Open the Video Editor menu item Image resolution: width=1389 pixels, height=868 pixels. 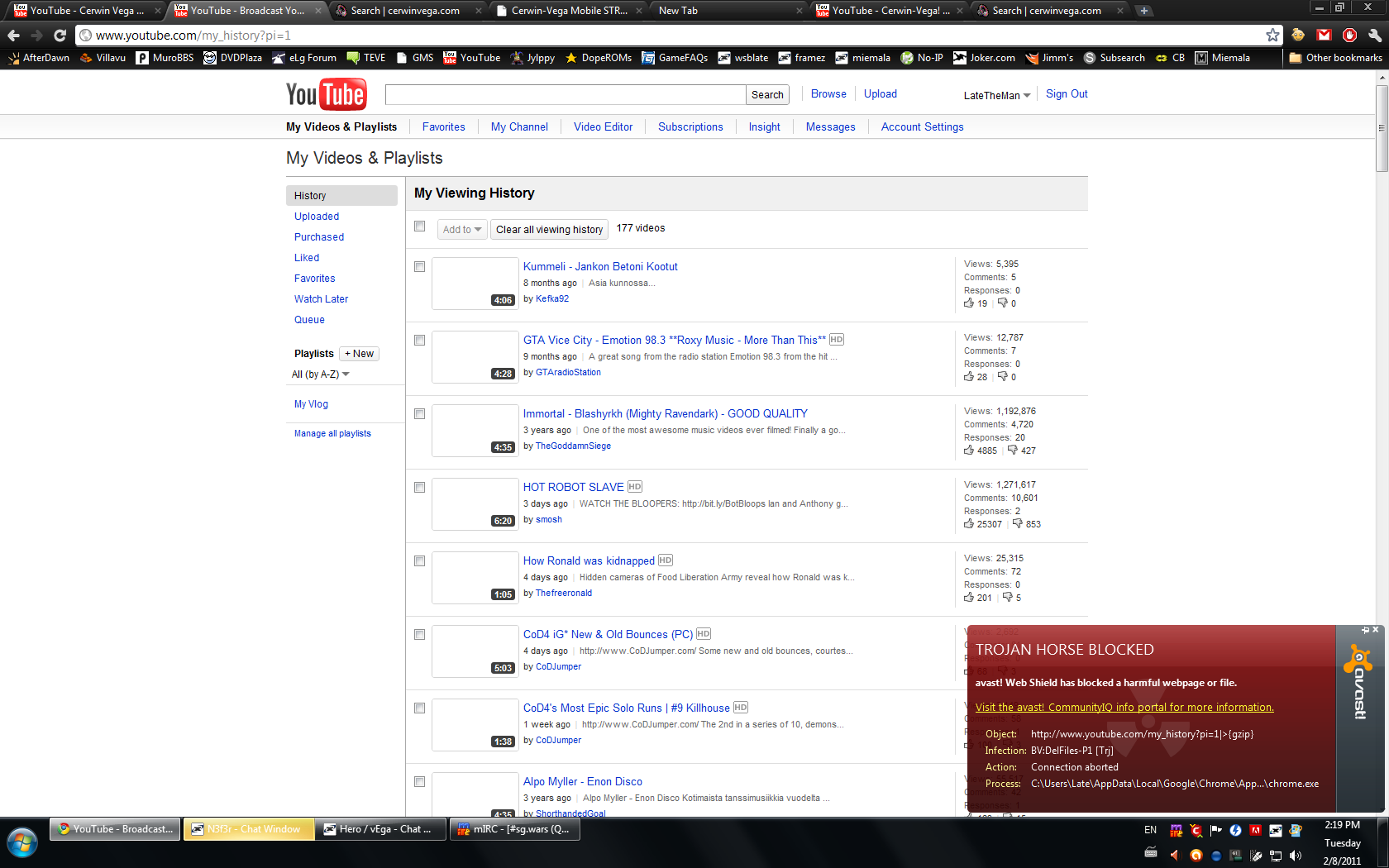coord(604,126)
